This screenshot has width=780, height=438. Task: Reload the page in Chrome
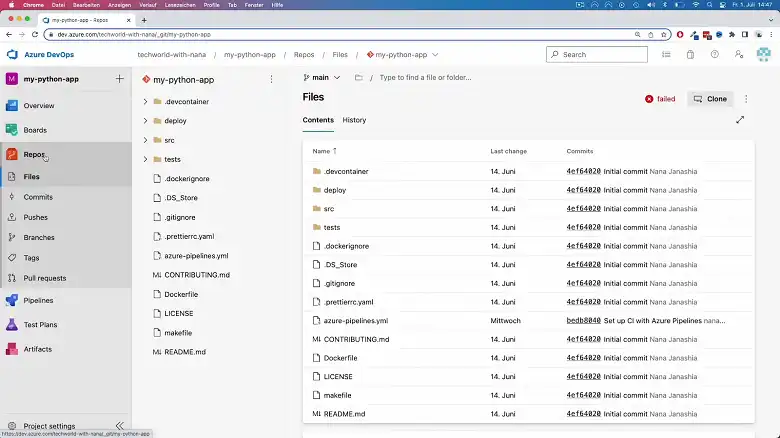[x=35, y=34]
